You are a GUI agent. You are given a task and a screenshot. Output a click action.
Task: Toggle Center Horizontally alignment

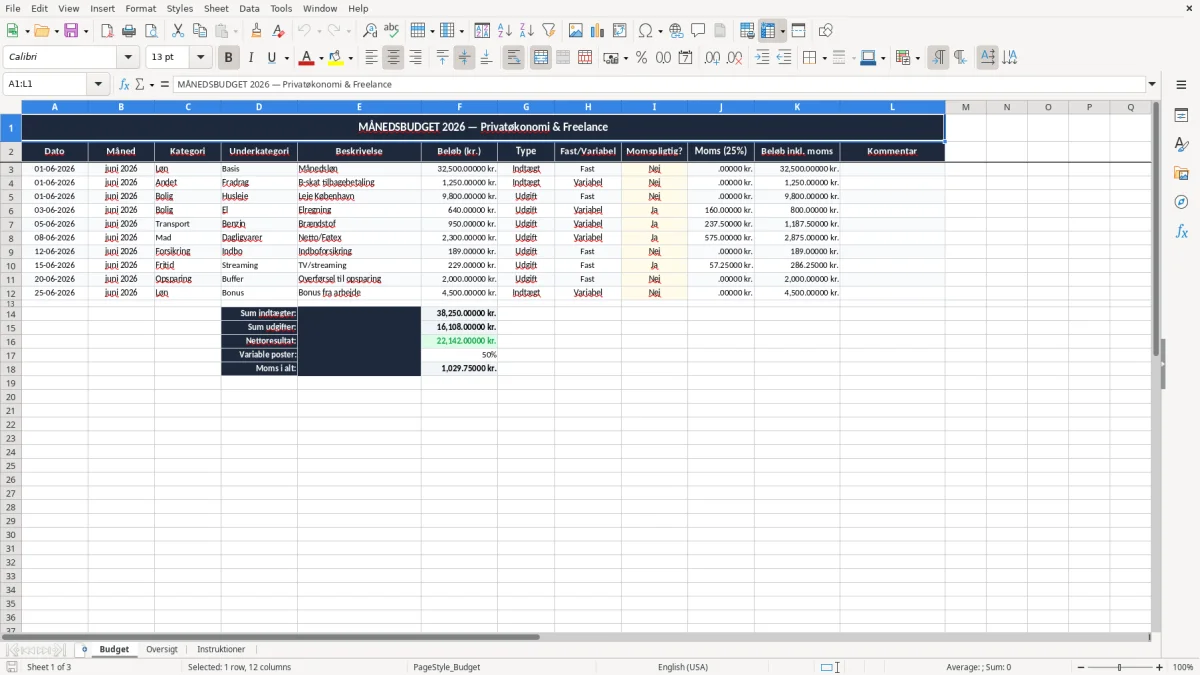tap(393, 58)
